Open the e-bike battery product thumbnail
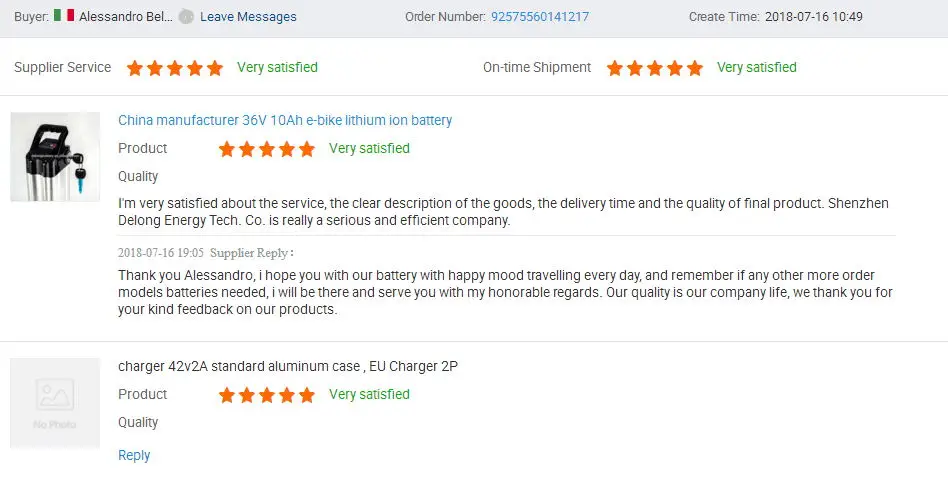Image resolution: width=948 pixels, height=477 pixels. point(55,157)
